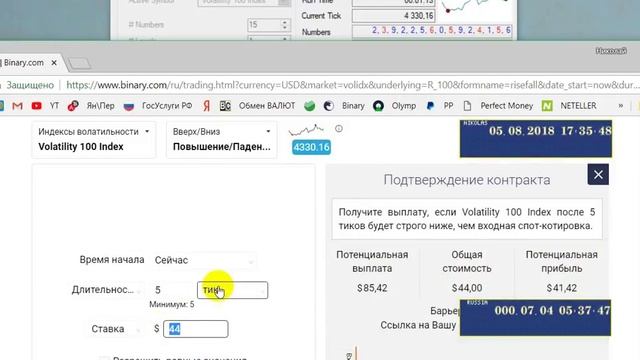640x360 pixels.
Task: Open the NETELLER bookmark
Action: click(569, 106)
